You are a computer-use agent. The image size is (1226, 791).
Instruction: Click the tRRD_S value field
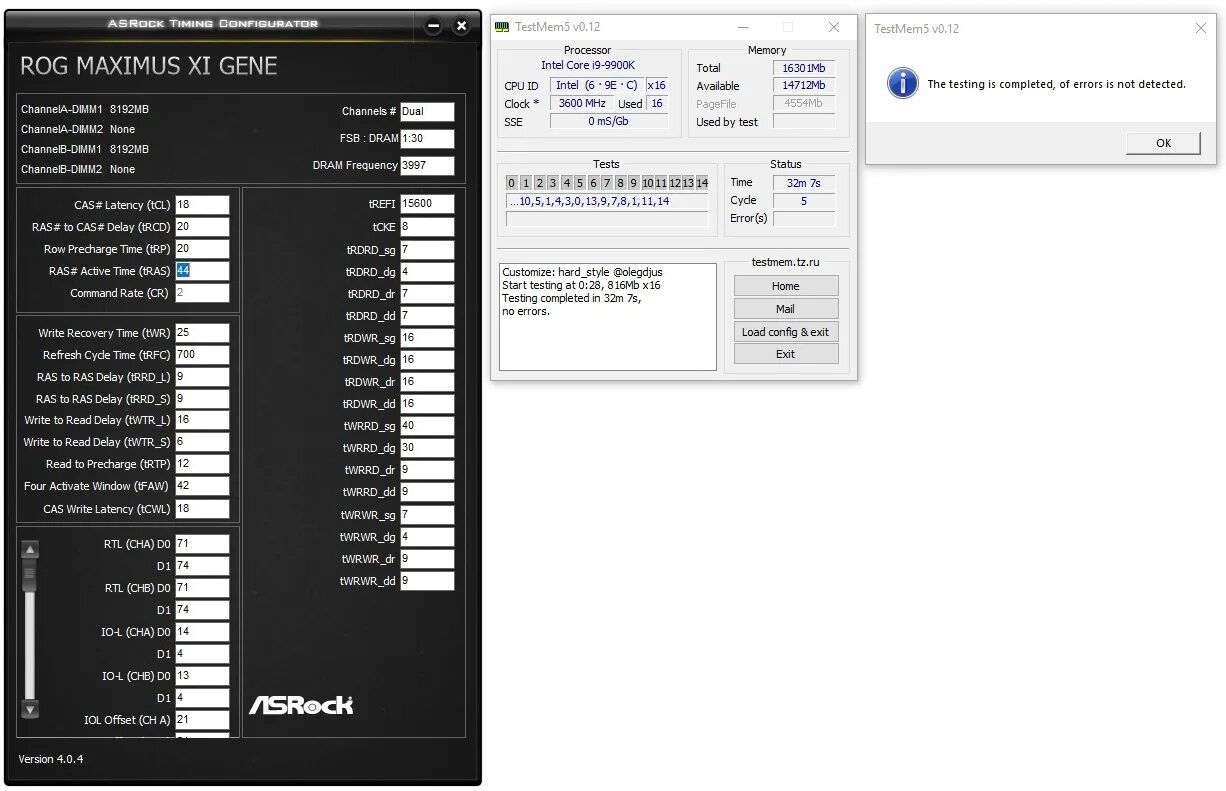[x=202, y=399]
